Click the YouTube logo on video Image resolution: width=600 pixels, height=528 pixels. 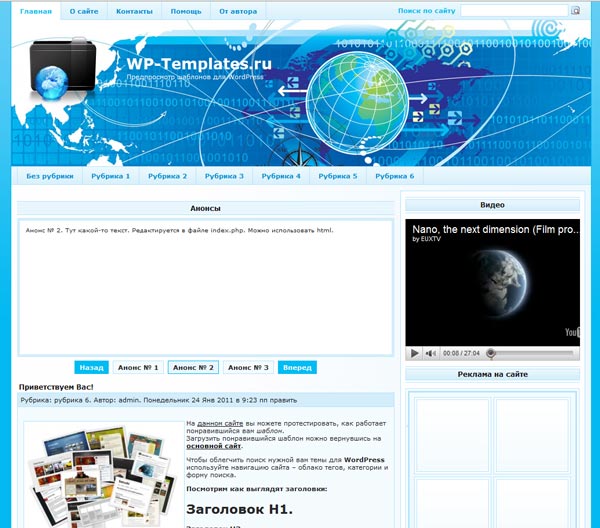[x=572, y=332]
